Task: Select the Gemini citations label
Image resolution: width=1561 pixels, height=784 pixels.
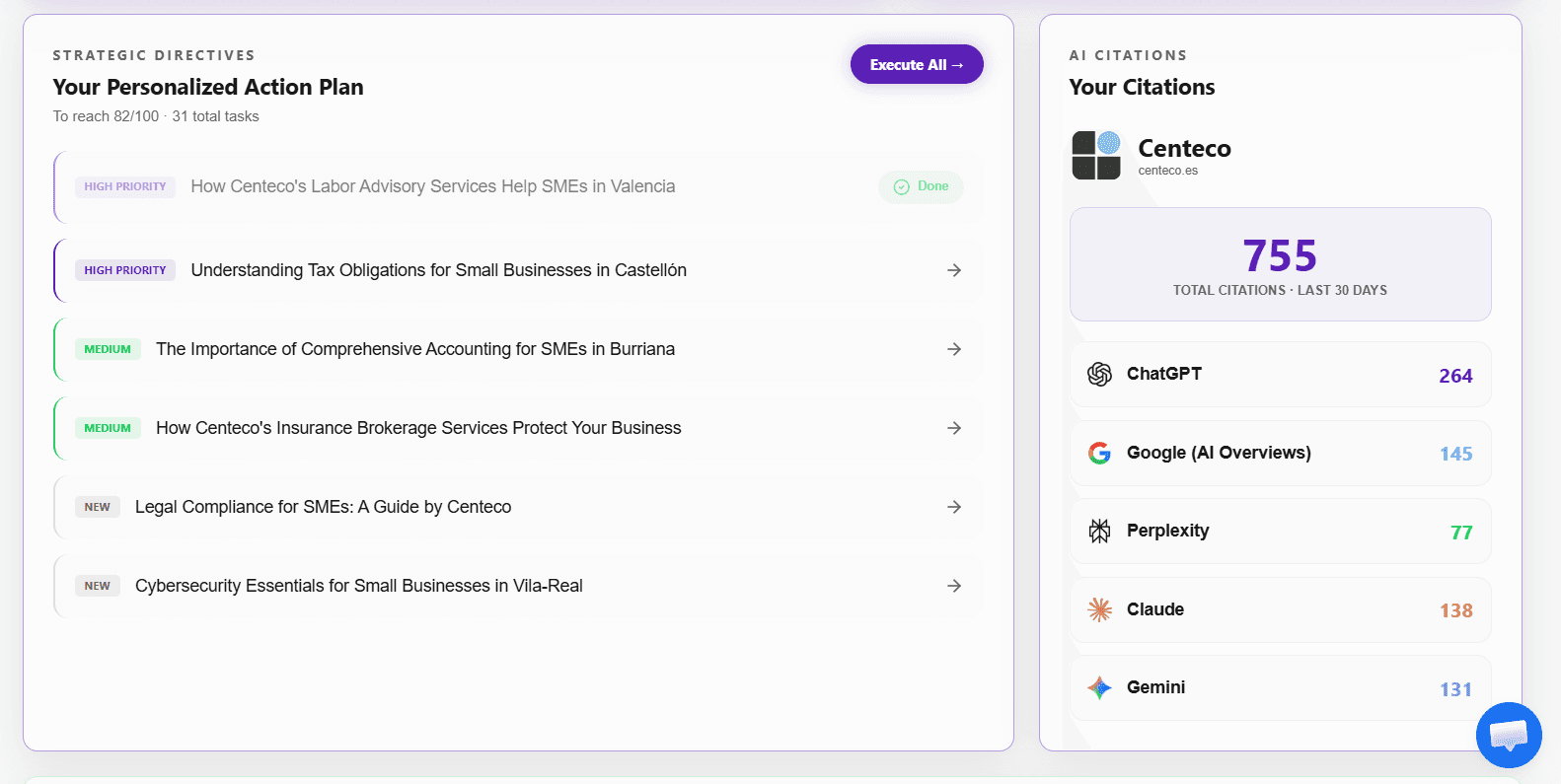Action: (x=1156, y=687)
